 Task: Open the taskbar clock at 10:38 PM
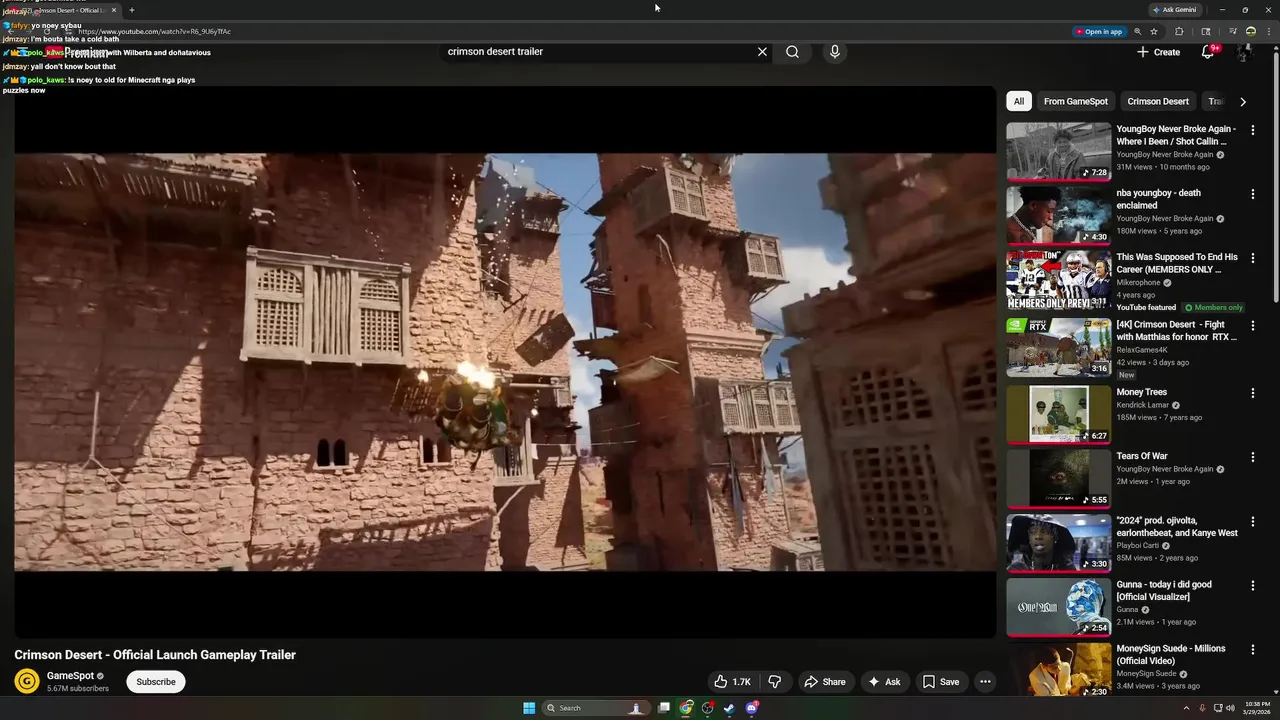click(1257, 708)
